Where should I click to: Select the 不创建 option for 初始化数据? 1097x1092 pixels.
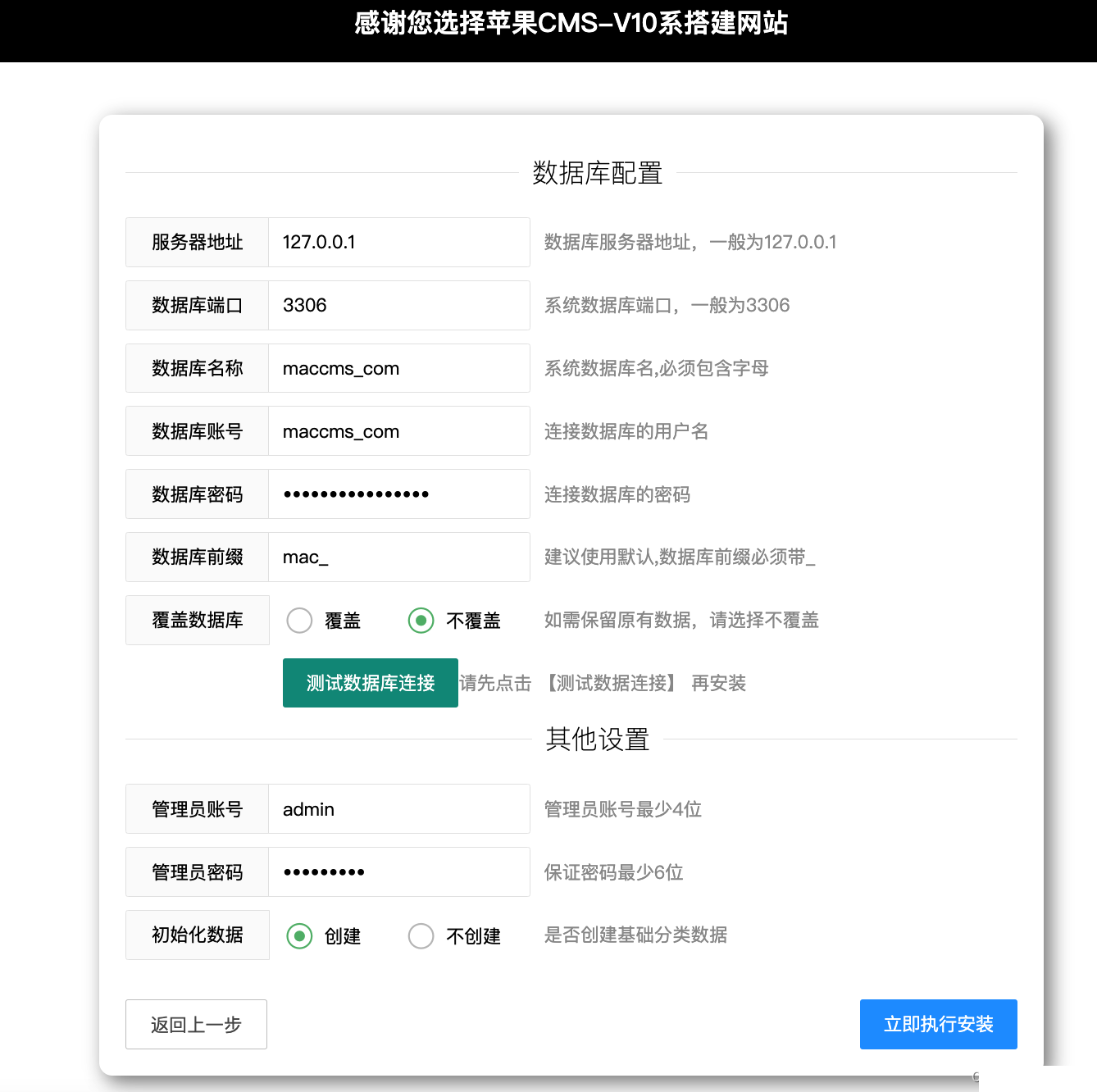(x=421, y=935)
